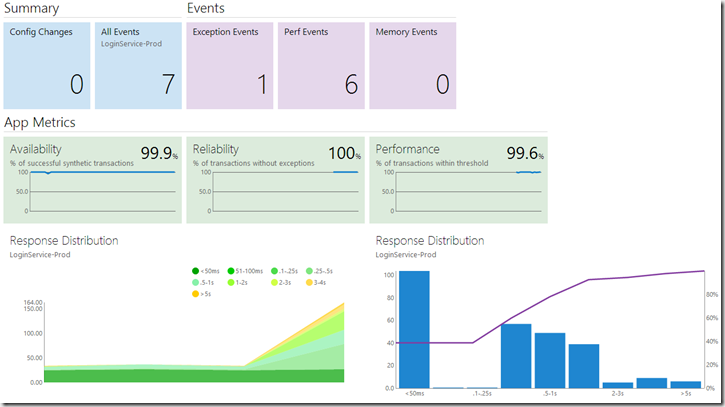The width and height of the screenshot is (725, 407).
Task: Open the Config Changes tile
Action: 47,66
